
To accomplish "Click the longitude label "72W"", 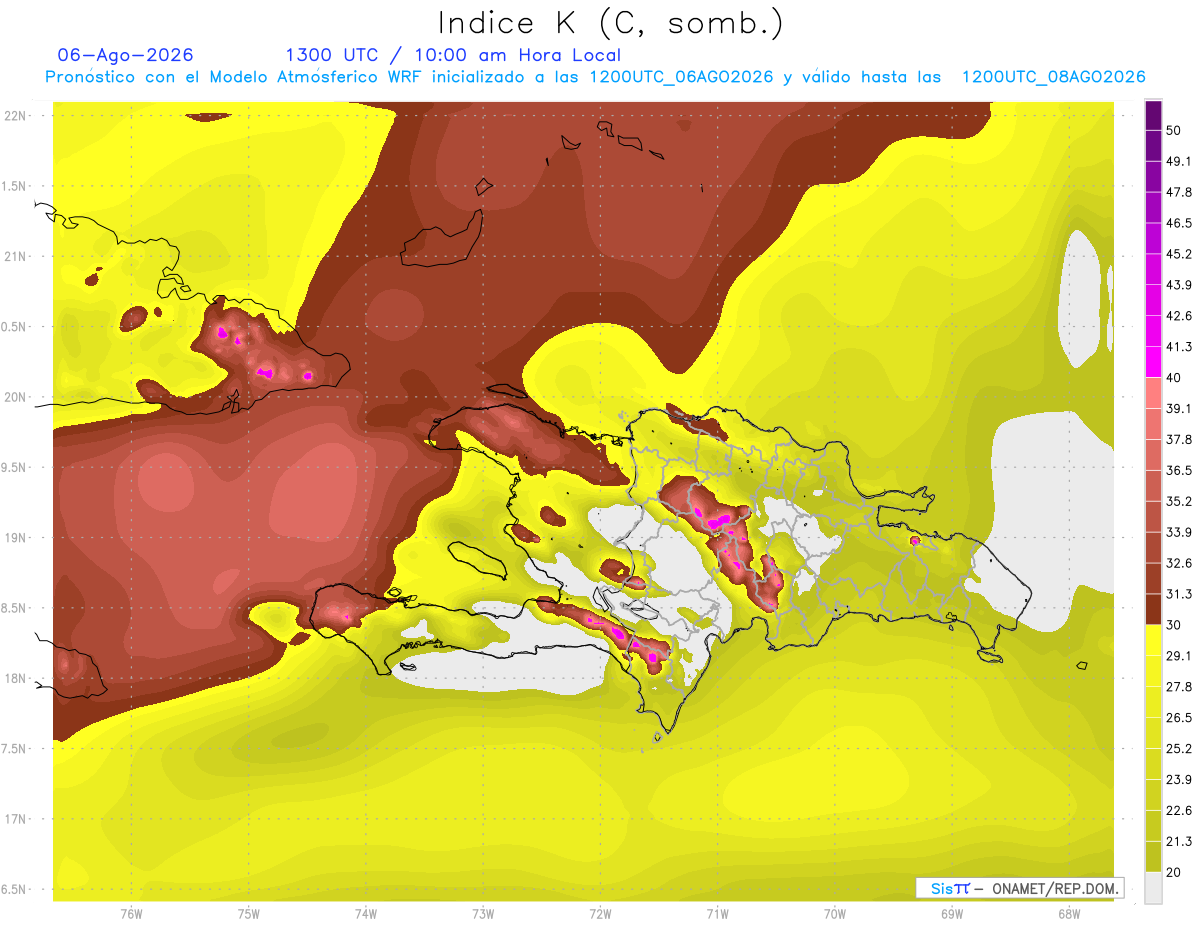I will click(x=600, y=913).
